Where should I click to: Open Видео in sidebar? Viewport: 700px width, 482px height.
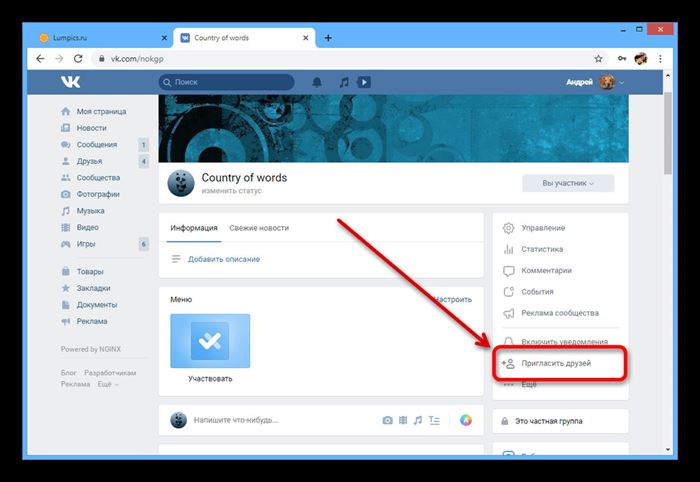click(88, 227)
